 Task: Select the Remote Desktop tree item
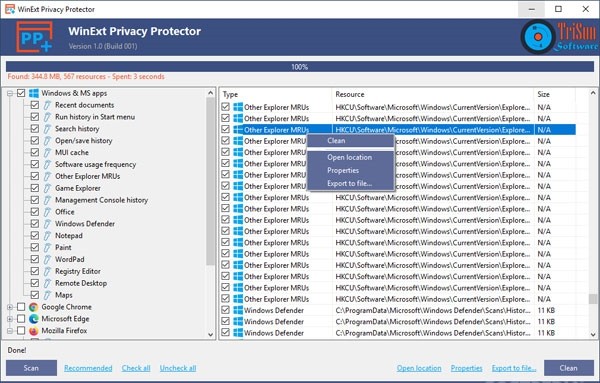pos(81,283)
